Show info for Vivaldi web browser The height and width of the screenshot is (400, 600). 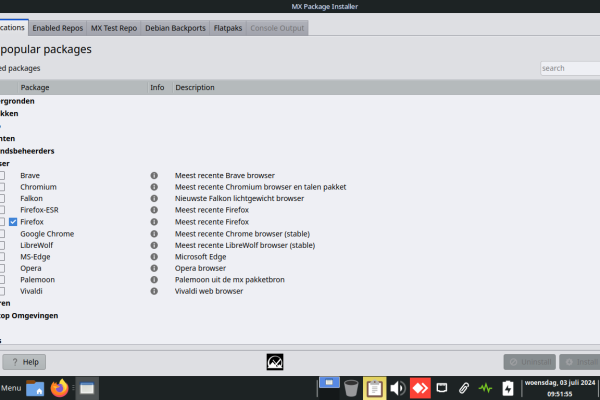[155, 291]
